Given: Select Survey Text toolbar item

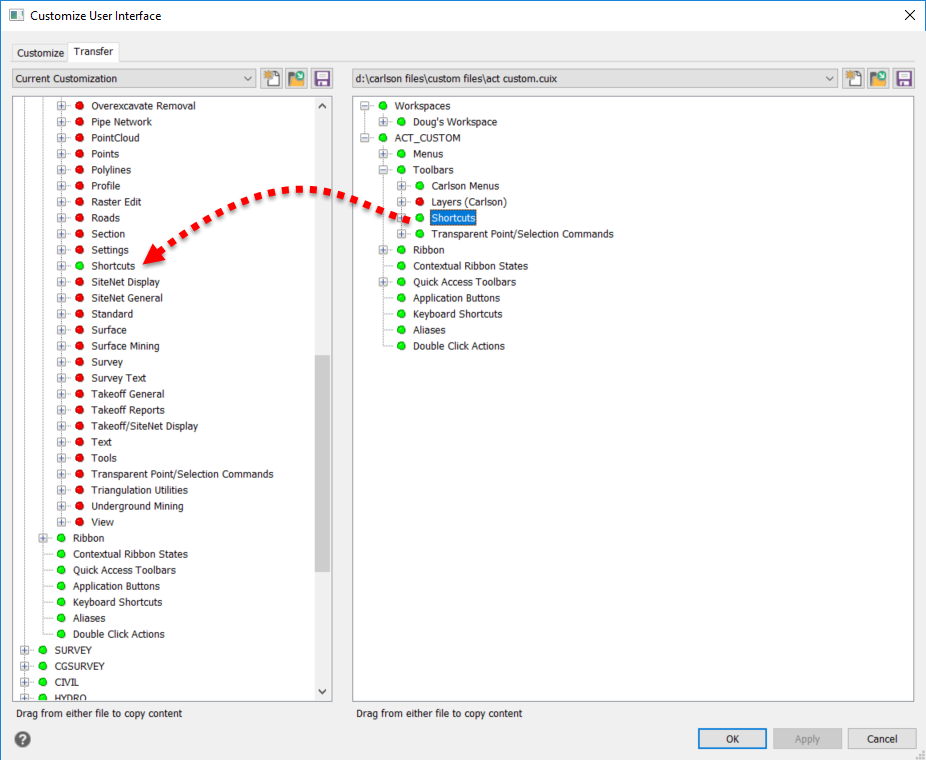Looking at the screenshot, I should click(x=118, y=378).
